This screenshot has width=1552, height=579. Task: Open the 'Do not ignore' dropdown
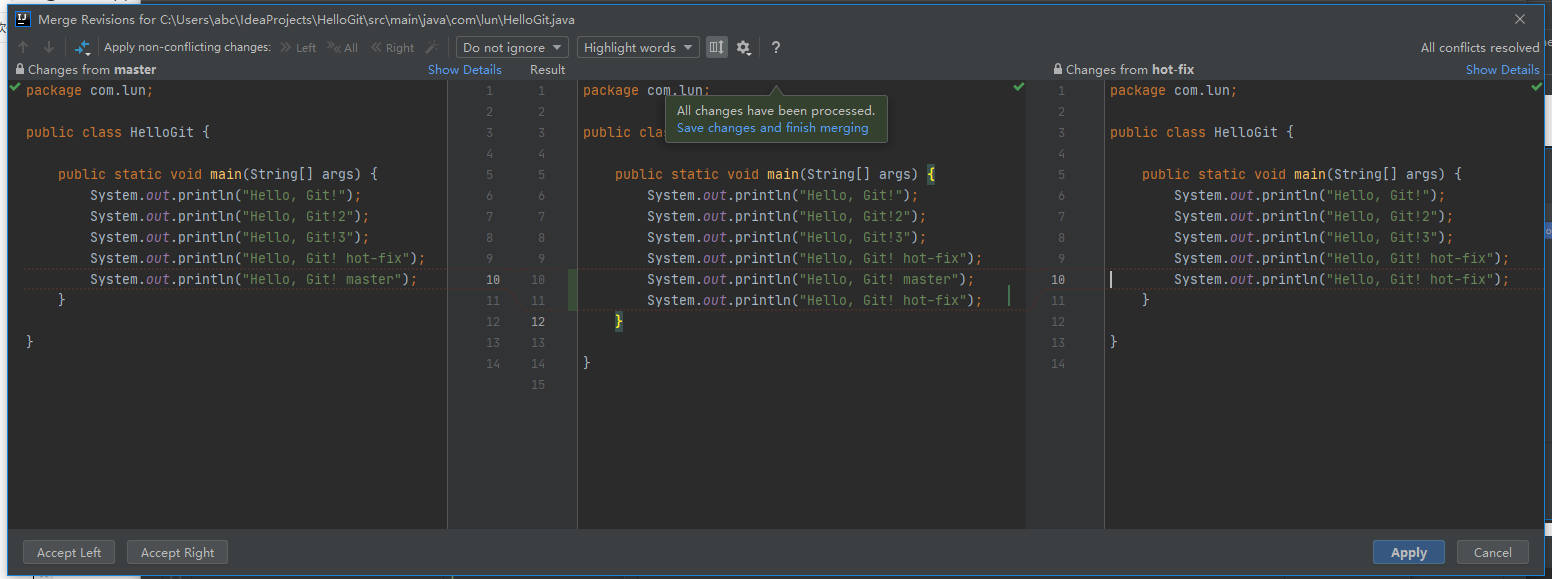click(x=512, y=47)
